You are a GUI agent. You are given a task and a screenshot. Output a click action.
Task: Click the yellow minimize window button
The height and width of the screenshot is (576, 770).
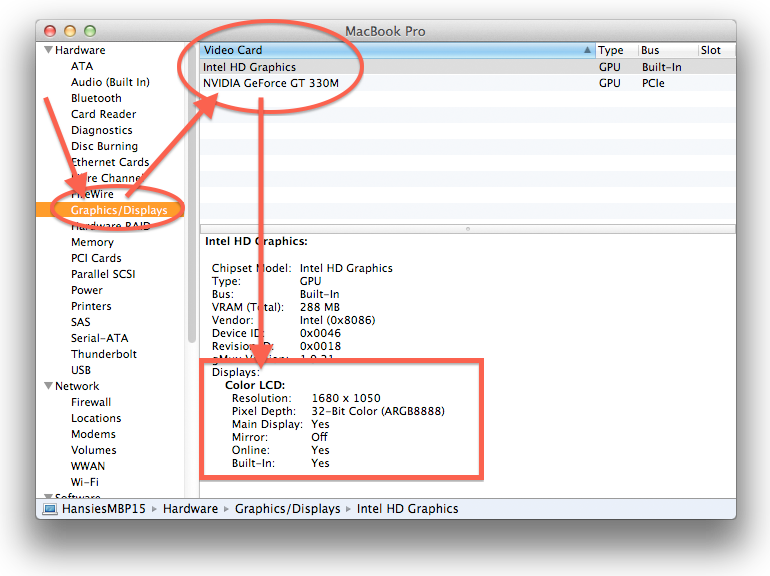point(70,31)
